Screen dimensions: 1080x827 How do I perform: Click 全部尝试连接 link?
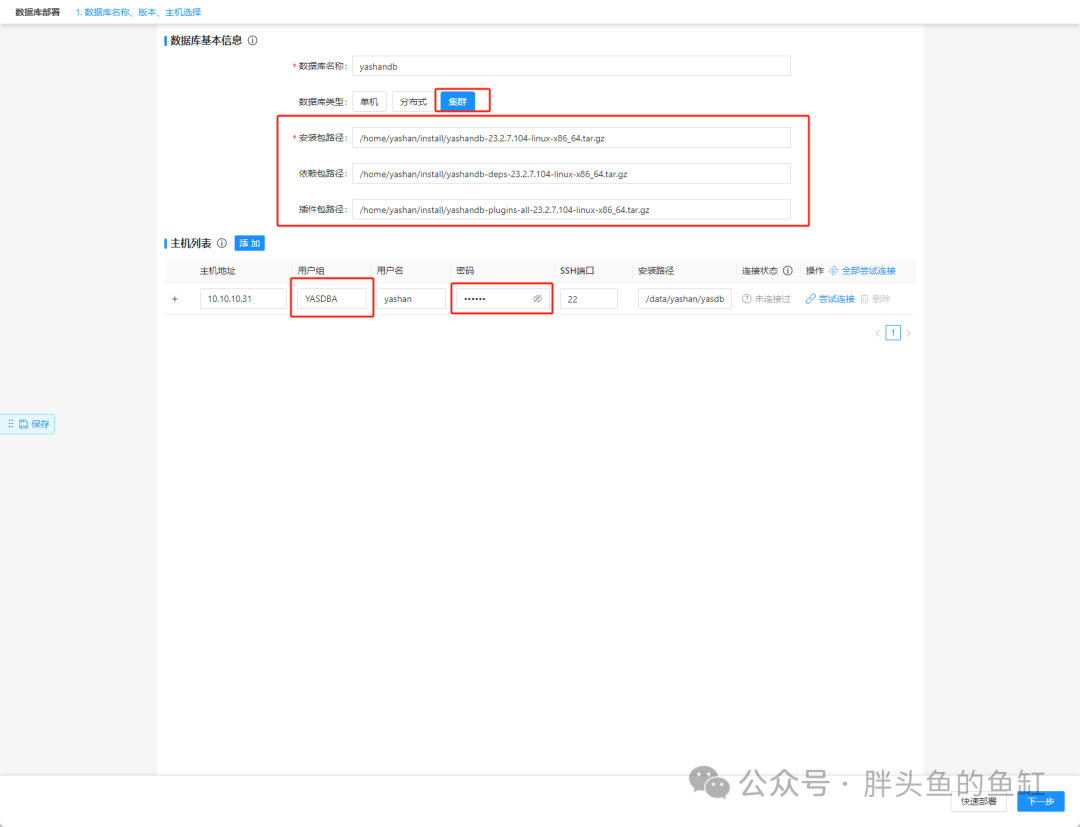[862, 271]
